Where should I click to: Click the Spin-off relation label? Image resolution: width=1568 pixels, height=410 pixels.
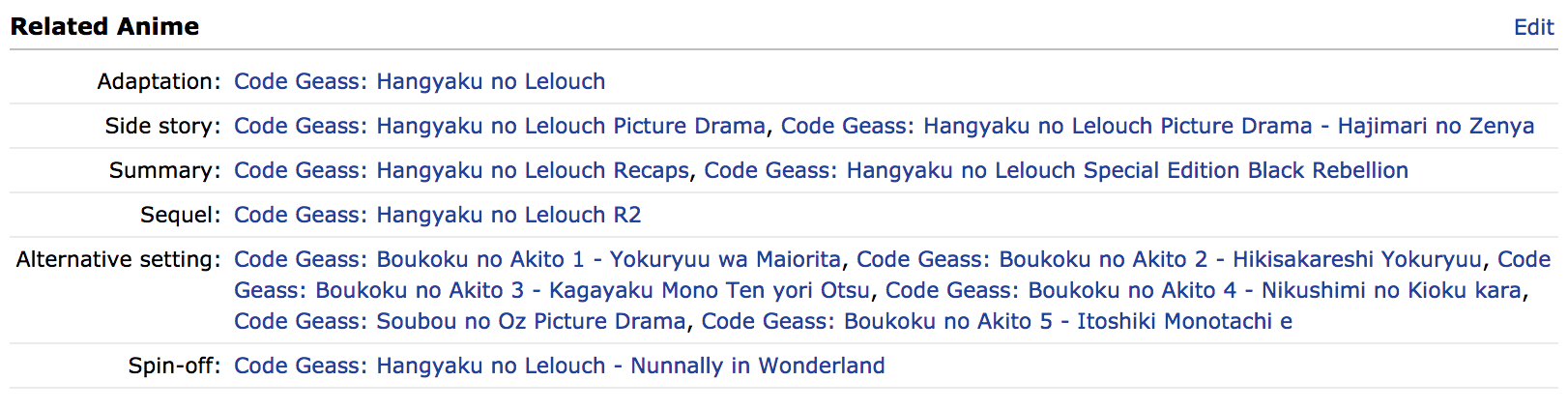coord(175,366)
